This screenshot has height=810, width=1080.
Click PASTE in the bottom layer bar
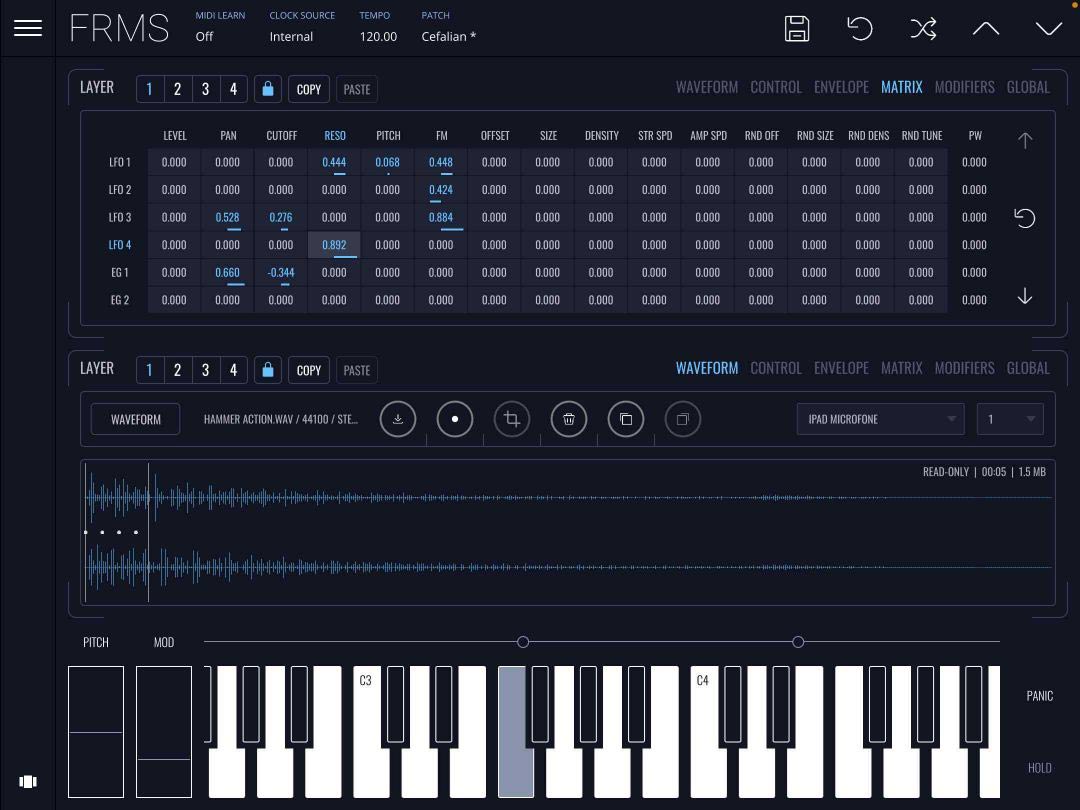357,370
